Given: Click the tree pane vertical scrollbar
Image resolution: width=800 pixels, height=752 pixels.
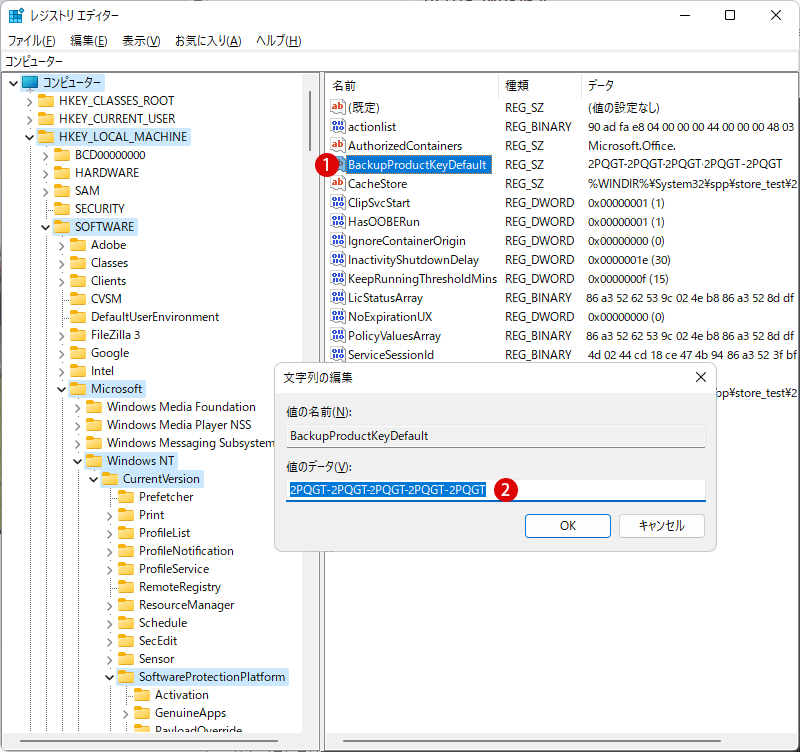Looking at the screenshot, I should 310,121.
